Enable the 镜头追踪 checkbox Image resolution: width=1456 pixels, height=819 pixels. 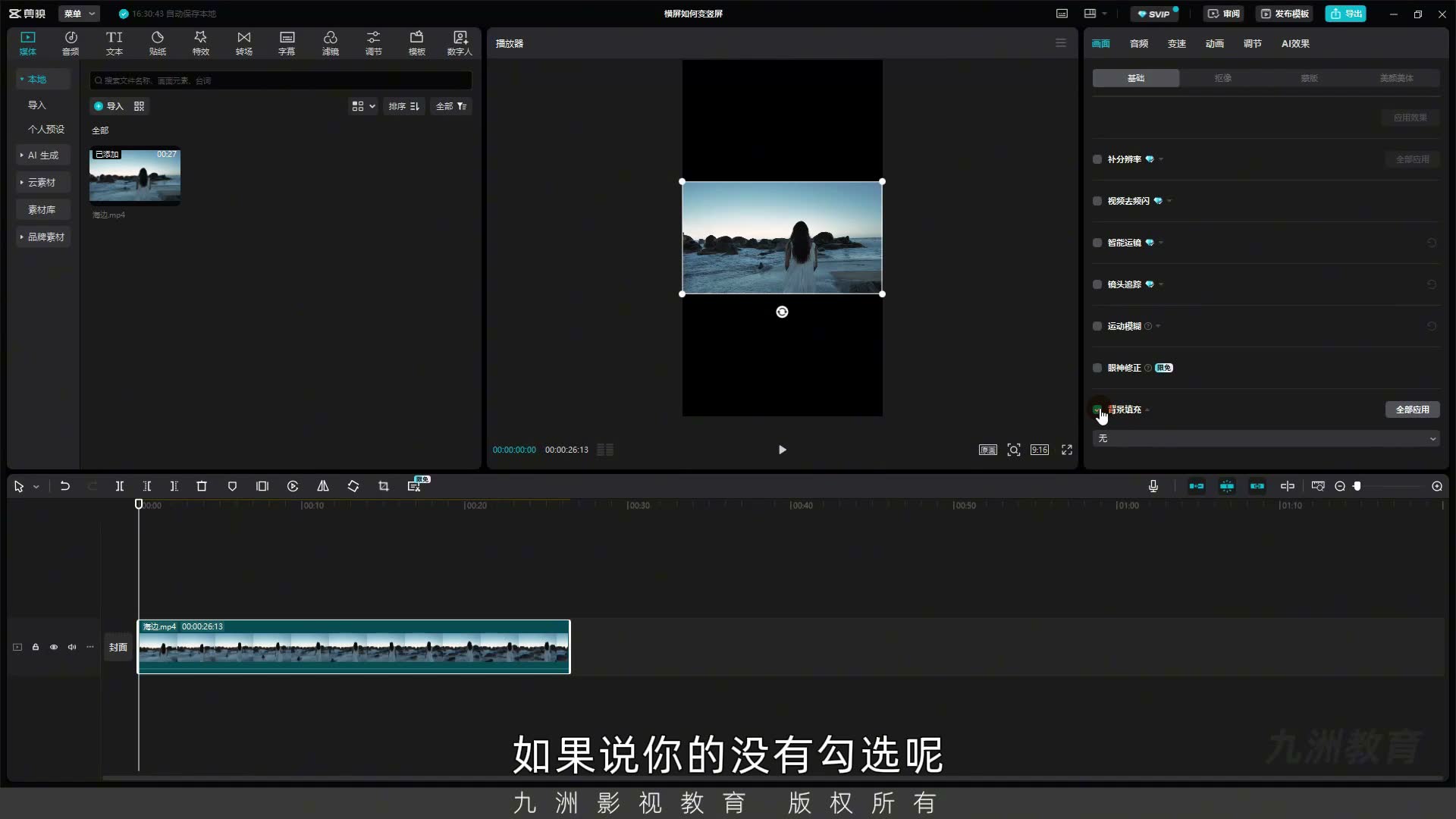(1097, 284)
